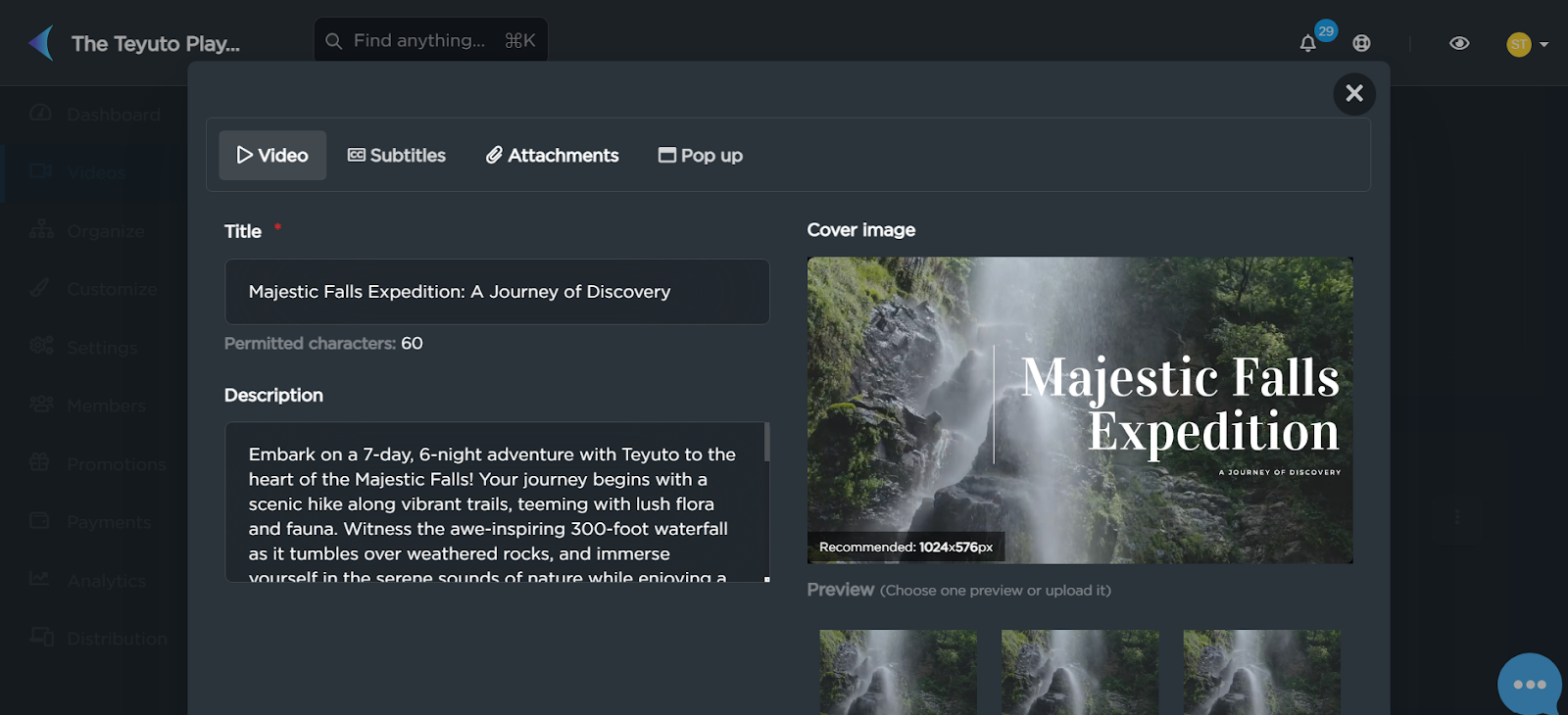Screen dimensions: 1568x715
Task: Open the Pop up tab
Action: click(701, 155)
